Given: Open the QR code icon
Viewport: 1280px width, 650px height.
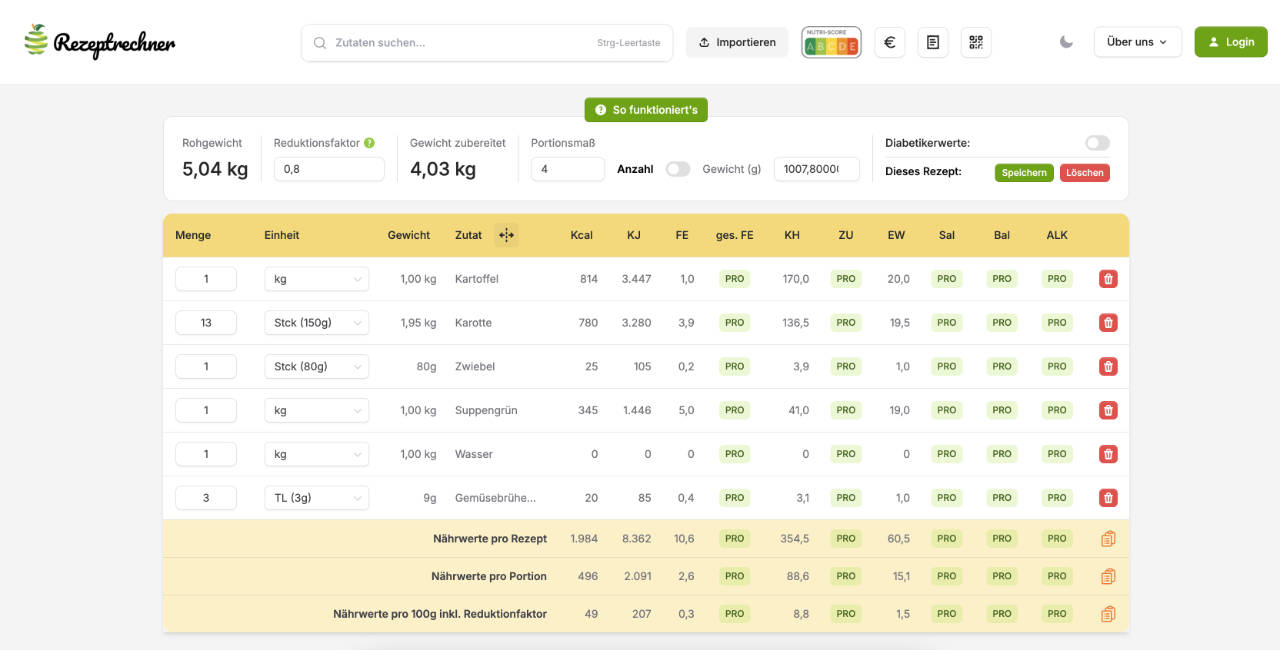Looking at the screenshot, I should (x=976, y=42).
